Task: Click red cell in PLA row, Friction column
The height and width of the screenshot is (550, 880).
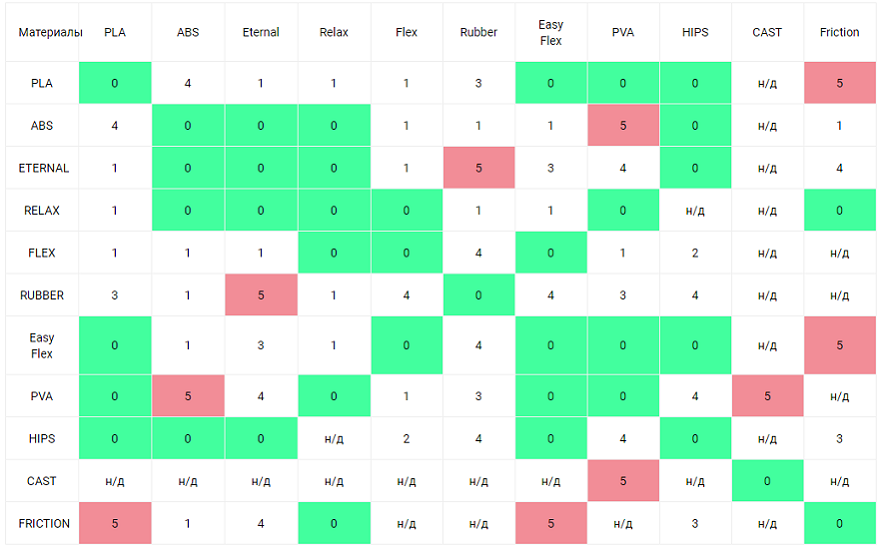Action: 839,83
